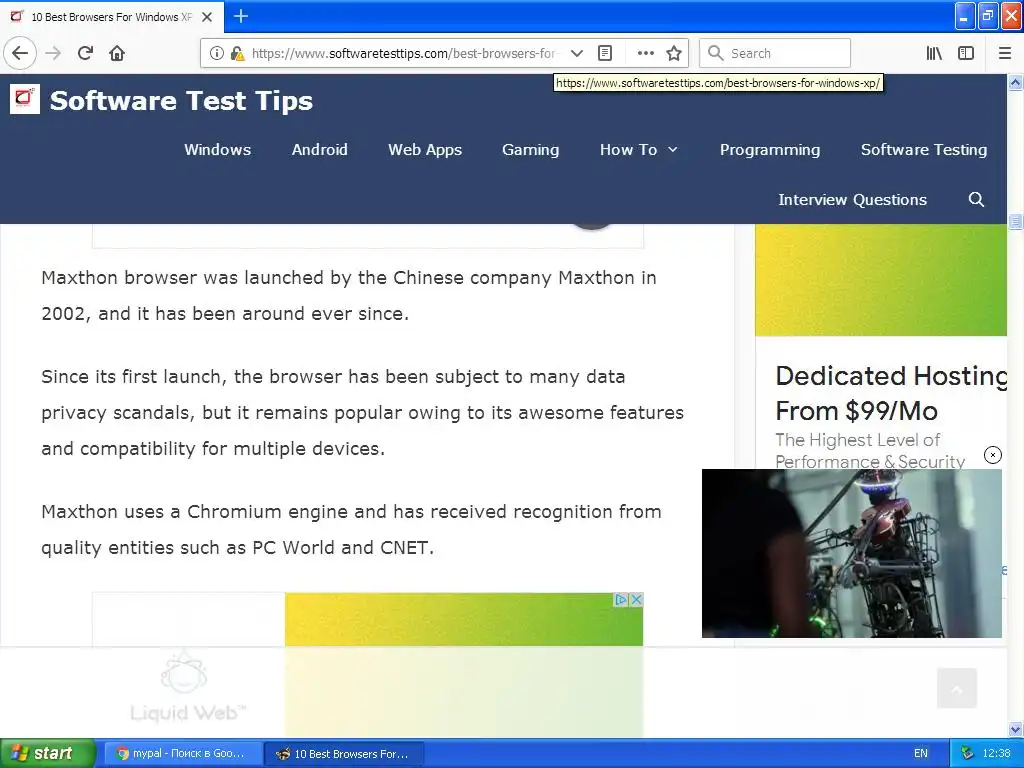Click the page scrollbar up arrow

[1016, 83]
